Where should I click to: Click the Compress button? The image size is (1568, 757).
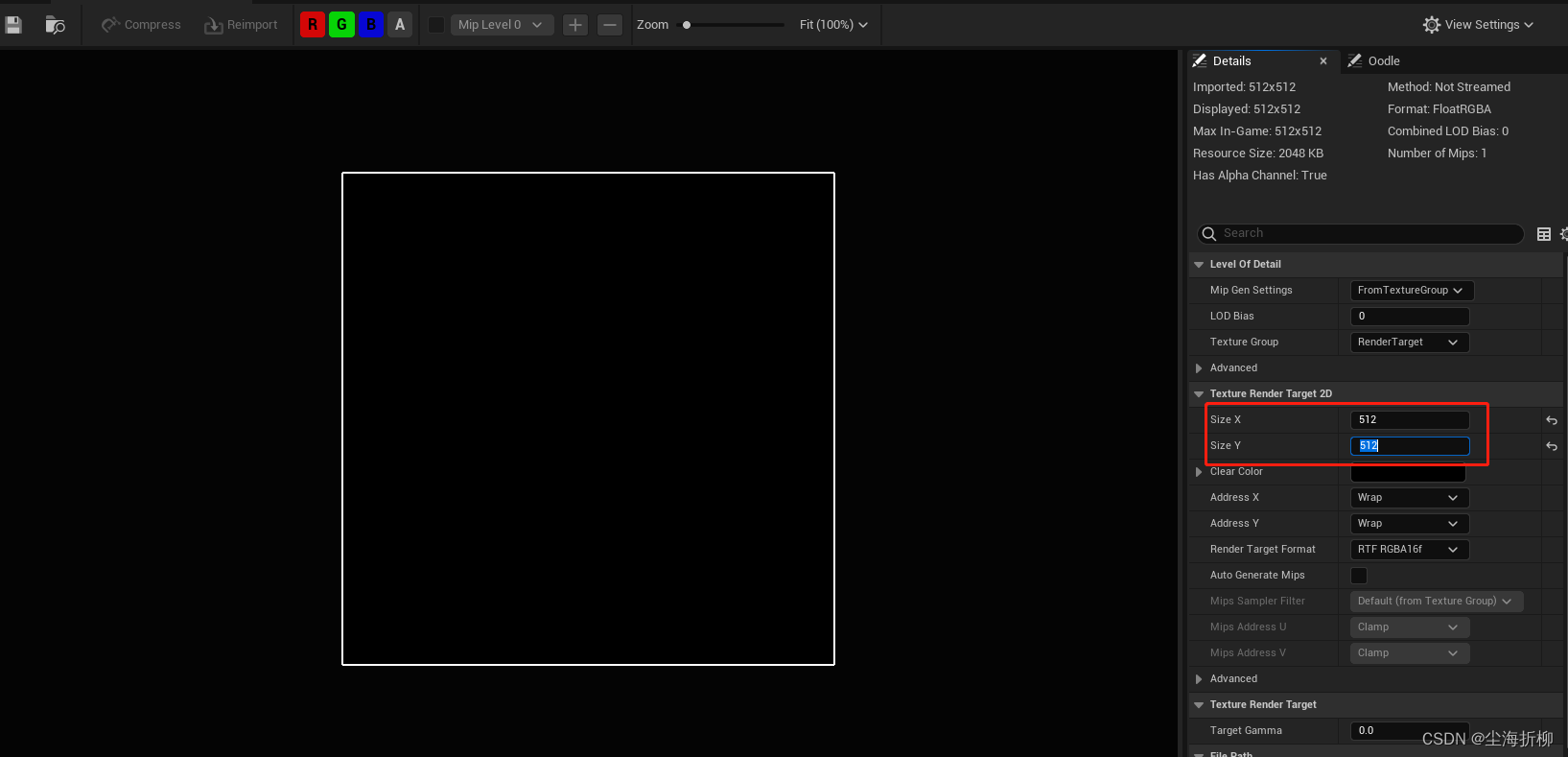pos(141,25)
